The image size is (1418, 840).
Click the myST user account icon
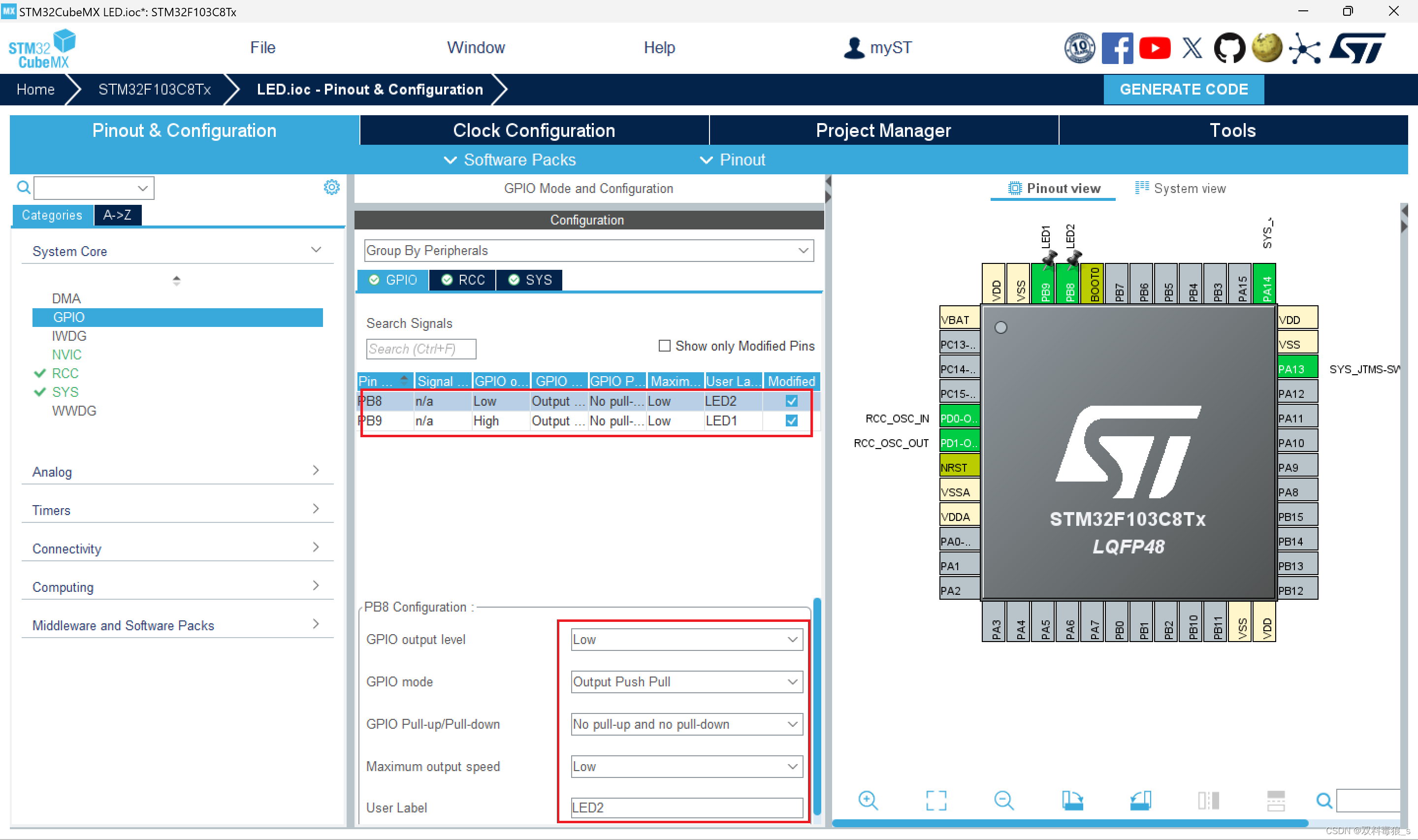click(x=854, y=48)
